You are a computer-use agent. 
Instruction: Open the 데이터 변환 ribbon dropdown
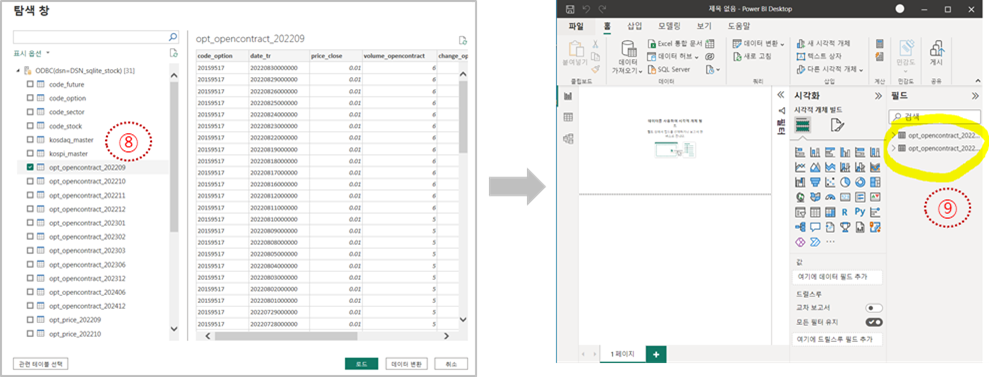coord(759,44)
